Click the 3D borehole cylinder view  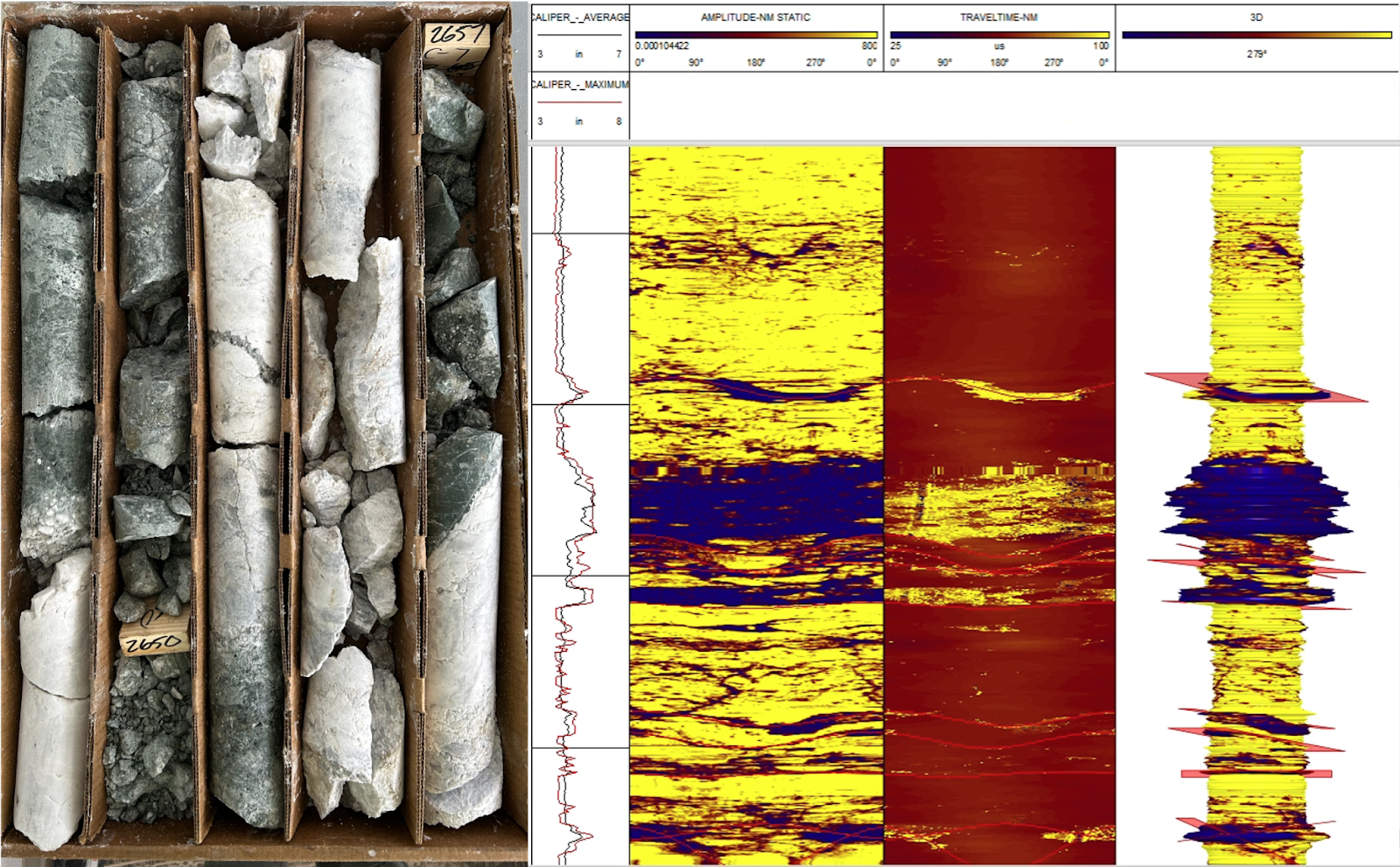click(x=1257, y=506)
